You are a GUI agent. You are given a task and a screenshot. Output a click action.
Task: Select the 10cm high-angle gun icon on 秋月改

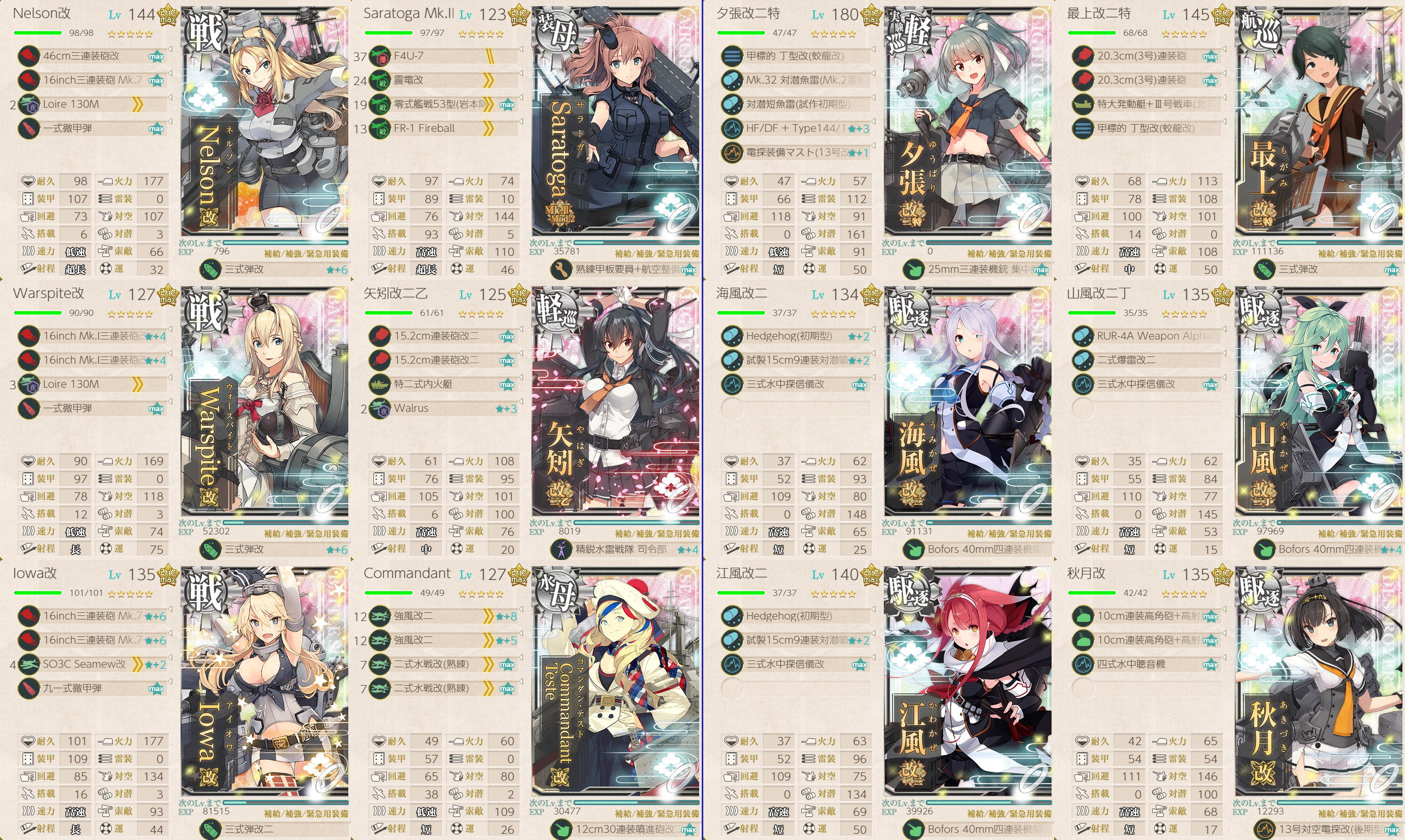1083,616
